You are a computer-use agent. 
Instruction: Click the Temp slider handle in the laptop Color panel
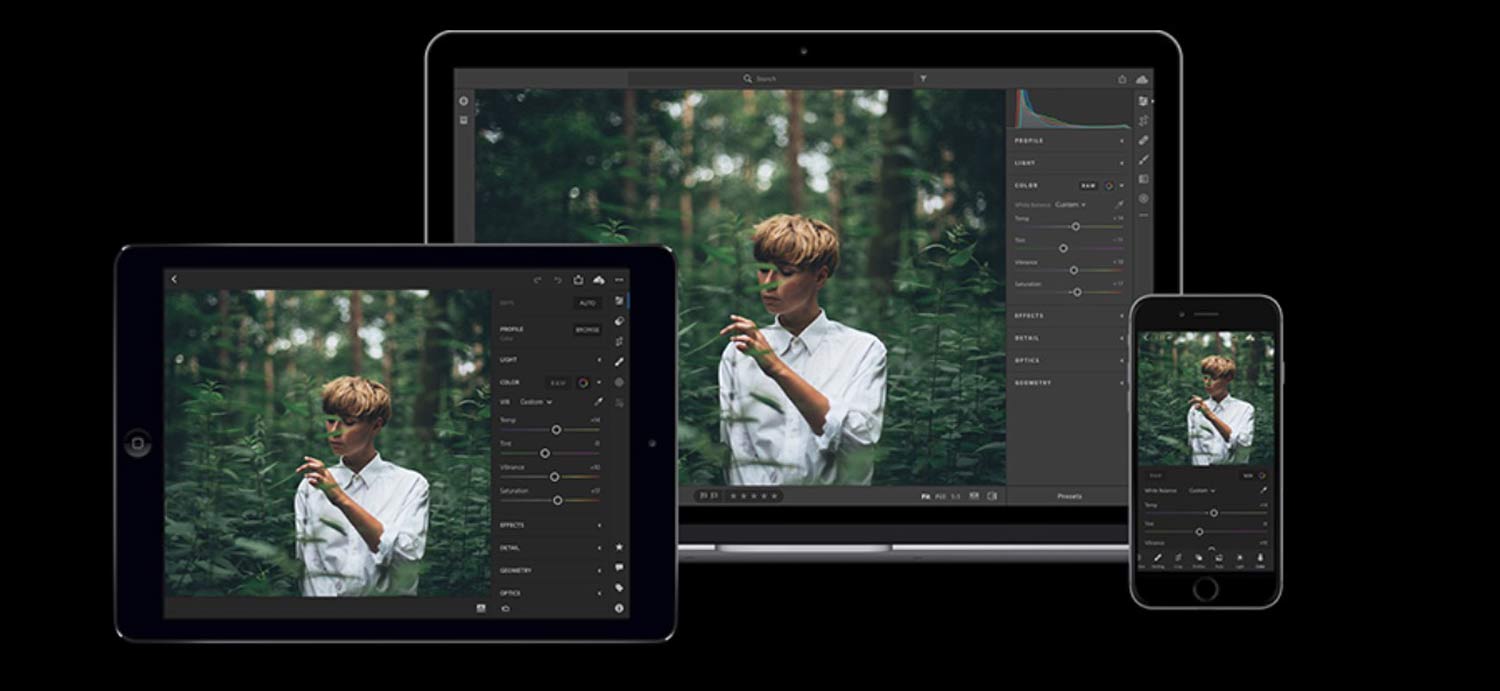pyautogui.click(x=1076, y=226)
